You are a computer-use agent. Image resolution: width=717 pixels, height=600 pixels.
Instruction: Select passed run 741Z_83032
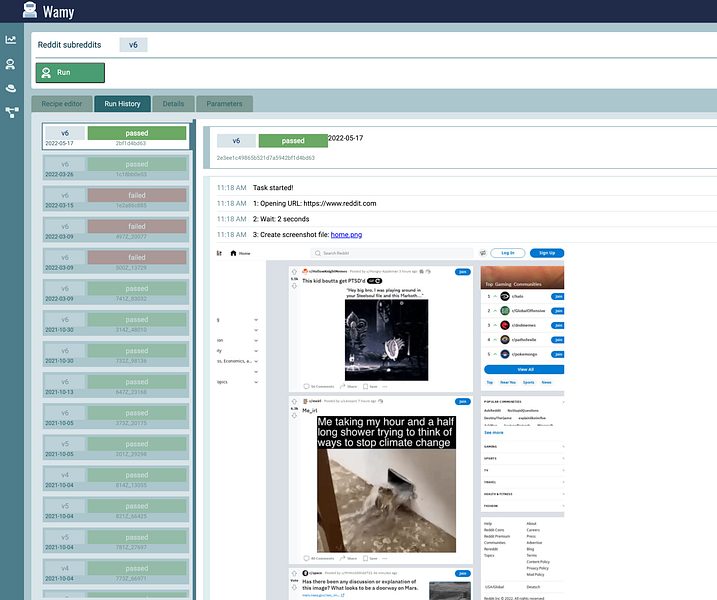(116, 292)
